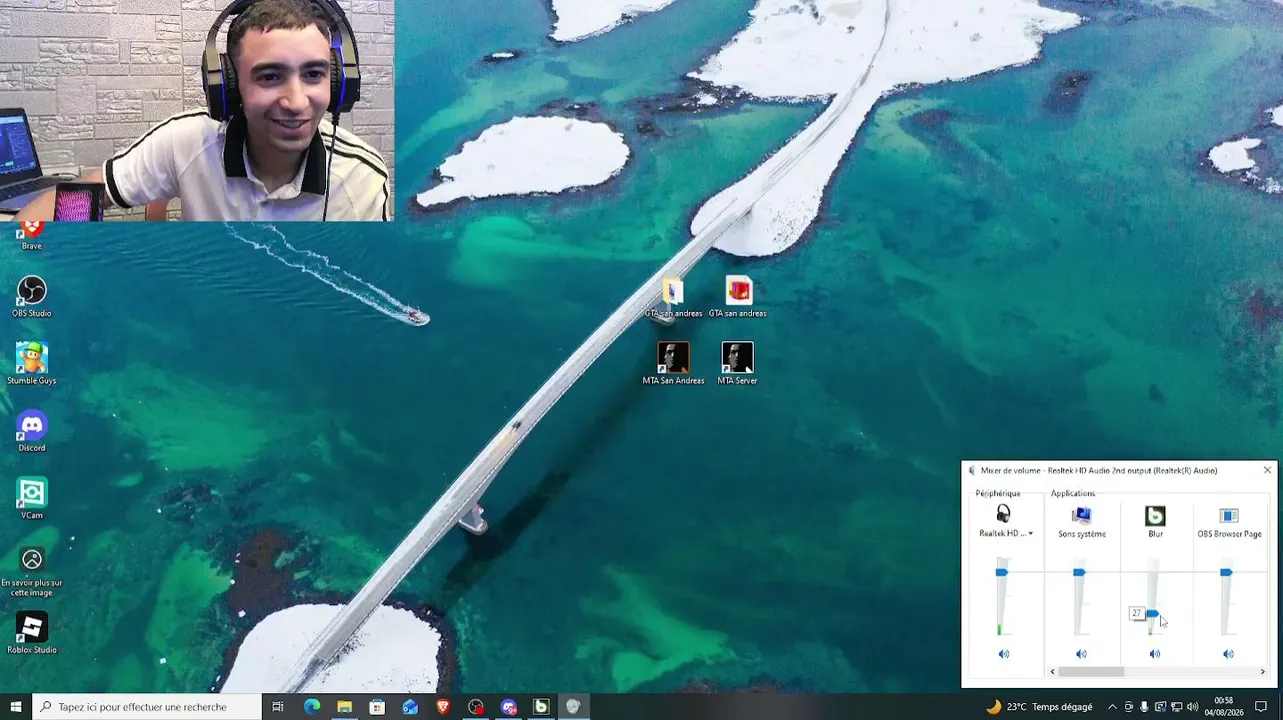Select the MTA San Andreas shortcut
1283x720 pixels.
coord(673,364)
